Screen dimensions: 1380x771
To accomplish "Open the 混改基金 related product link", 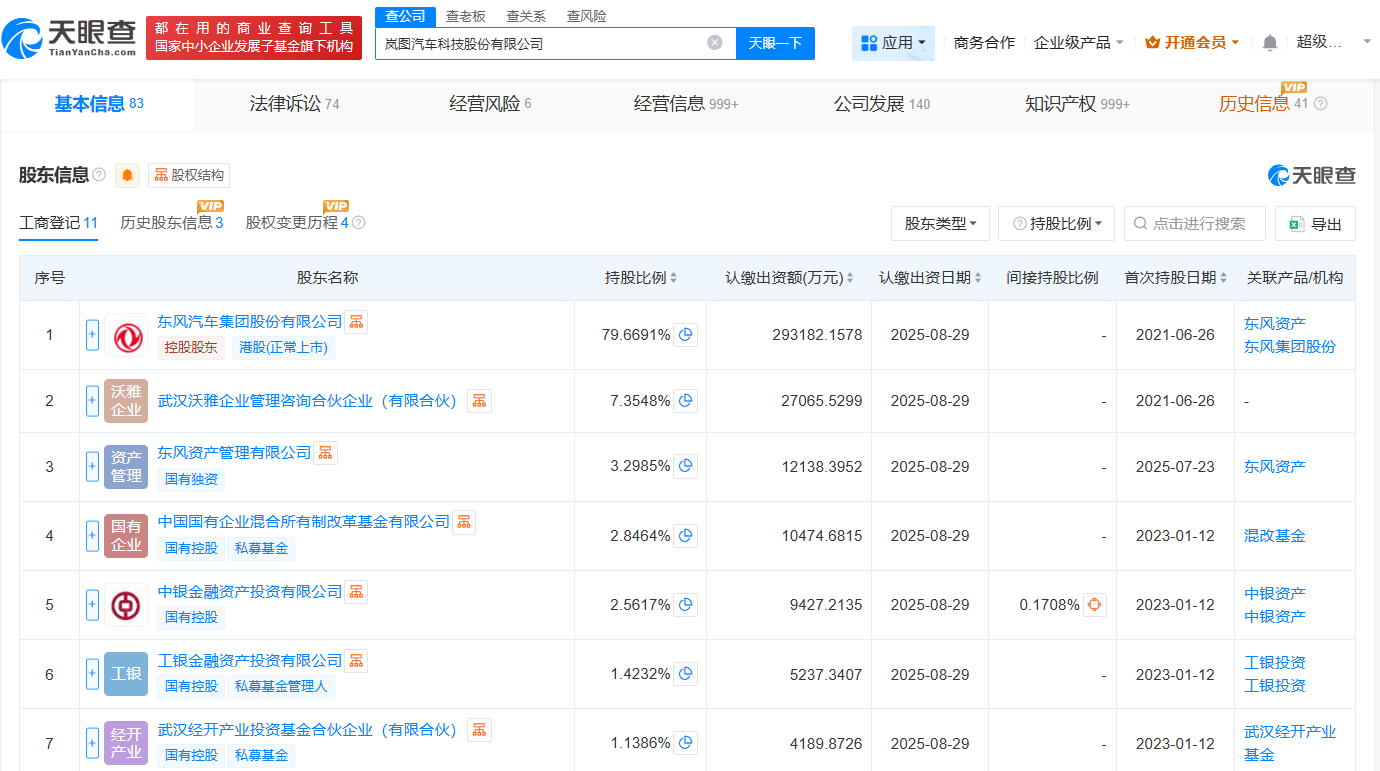I will pos(1274,535).
